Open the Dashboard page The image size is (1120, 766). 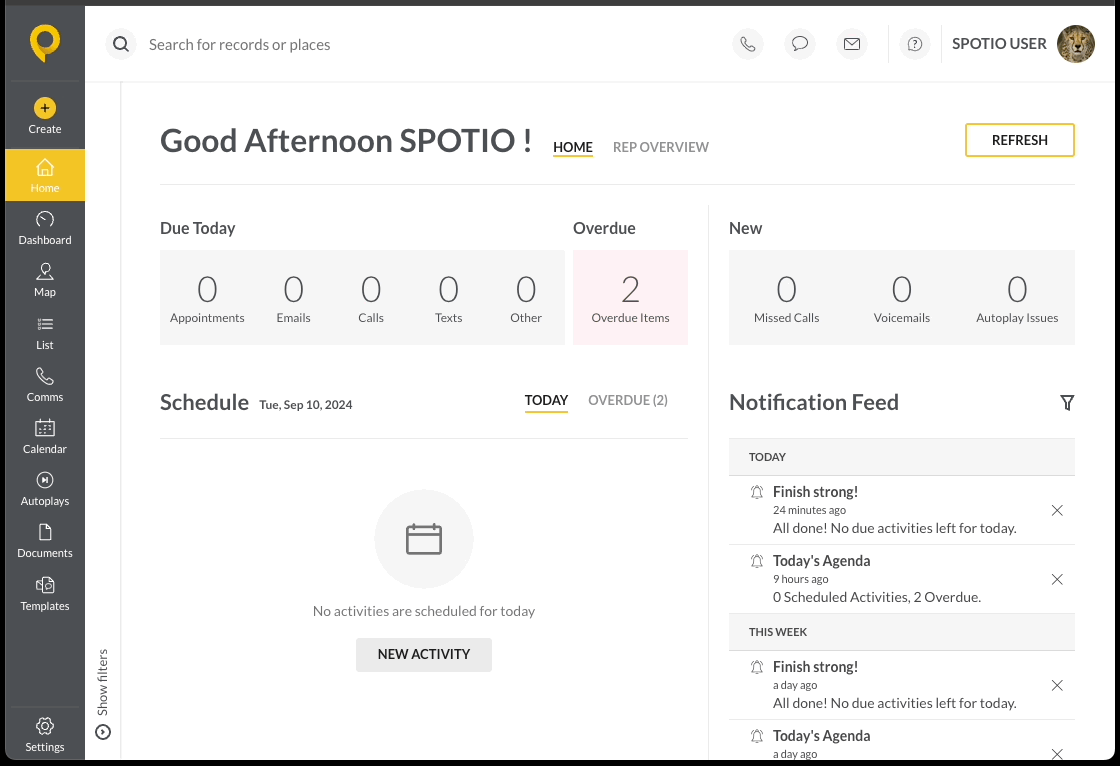point(44,229)
